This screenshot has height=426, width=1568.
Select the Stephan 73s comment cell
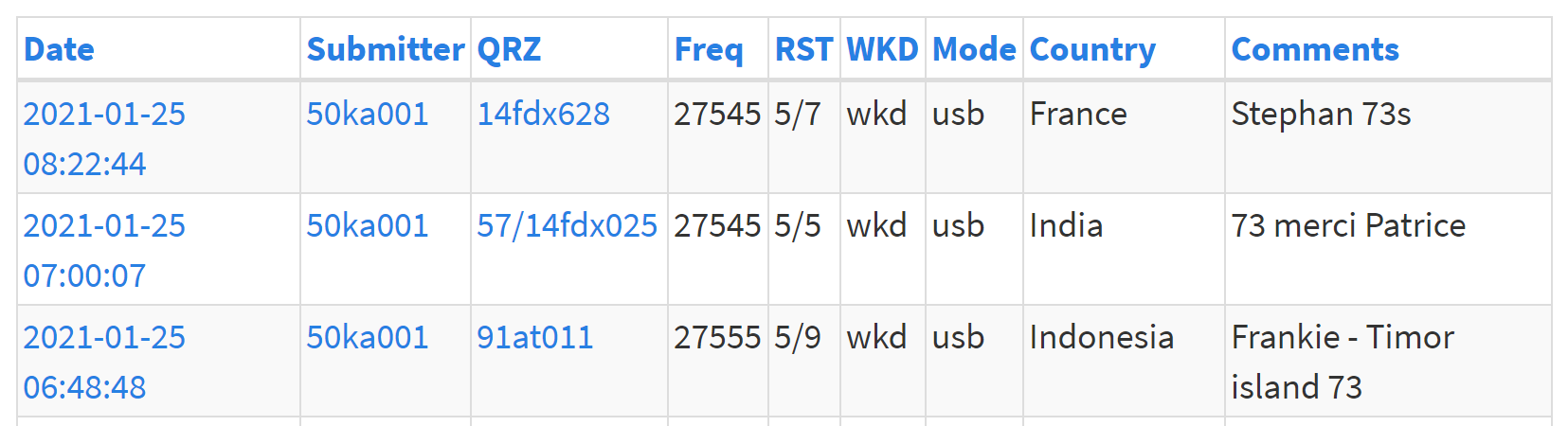pos(1388,137)
